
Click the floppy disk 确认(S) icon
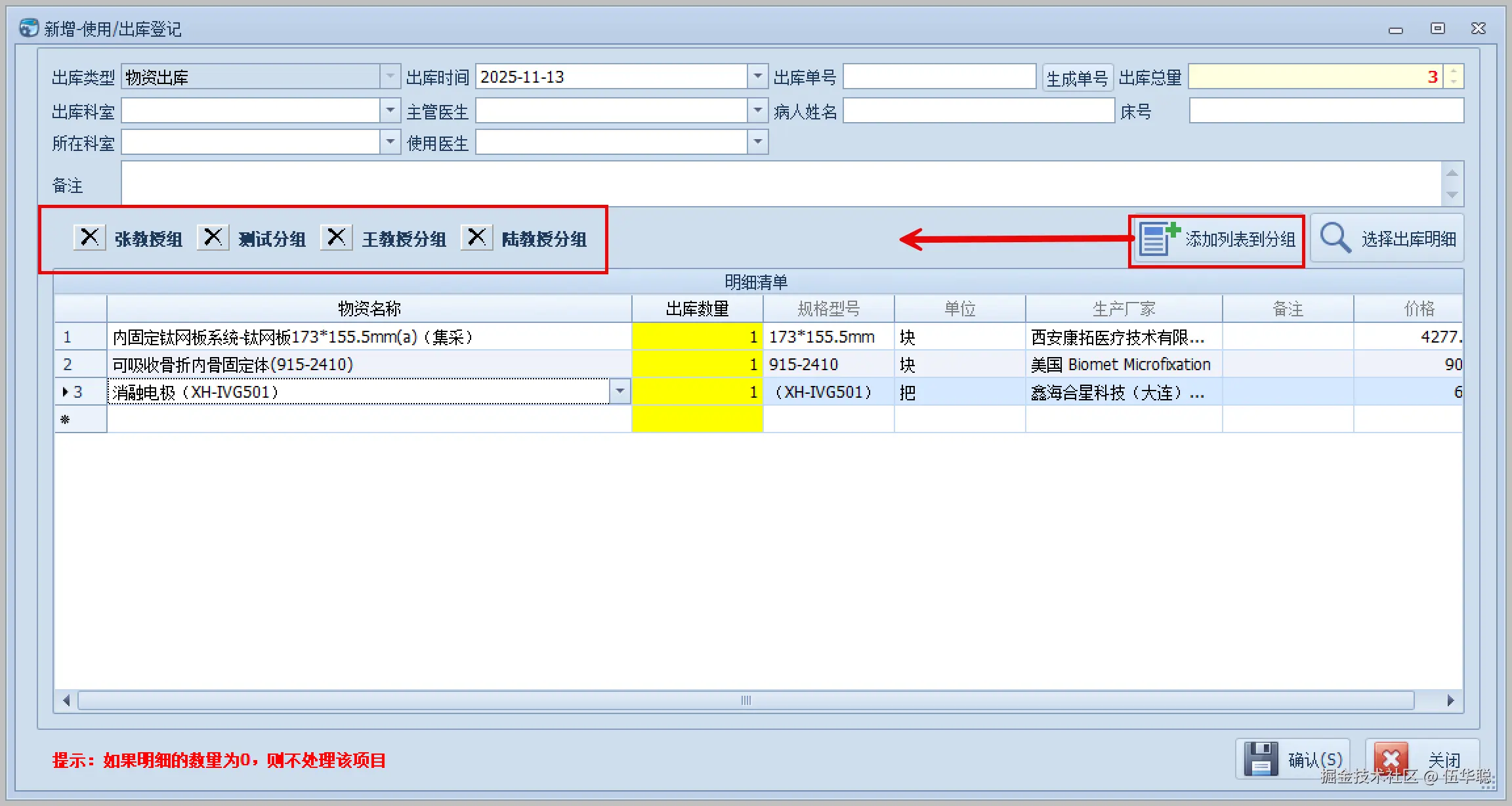coord(1261,759)
